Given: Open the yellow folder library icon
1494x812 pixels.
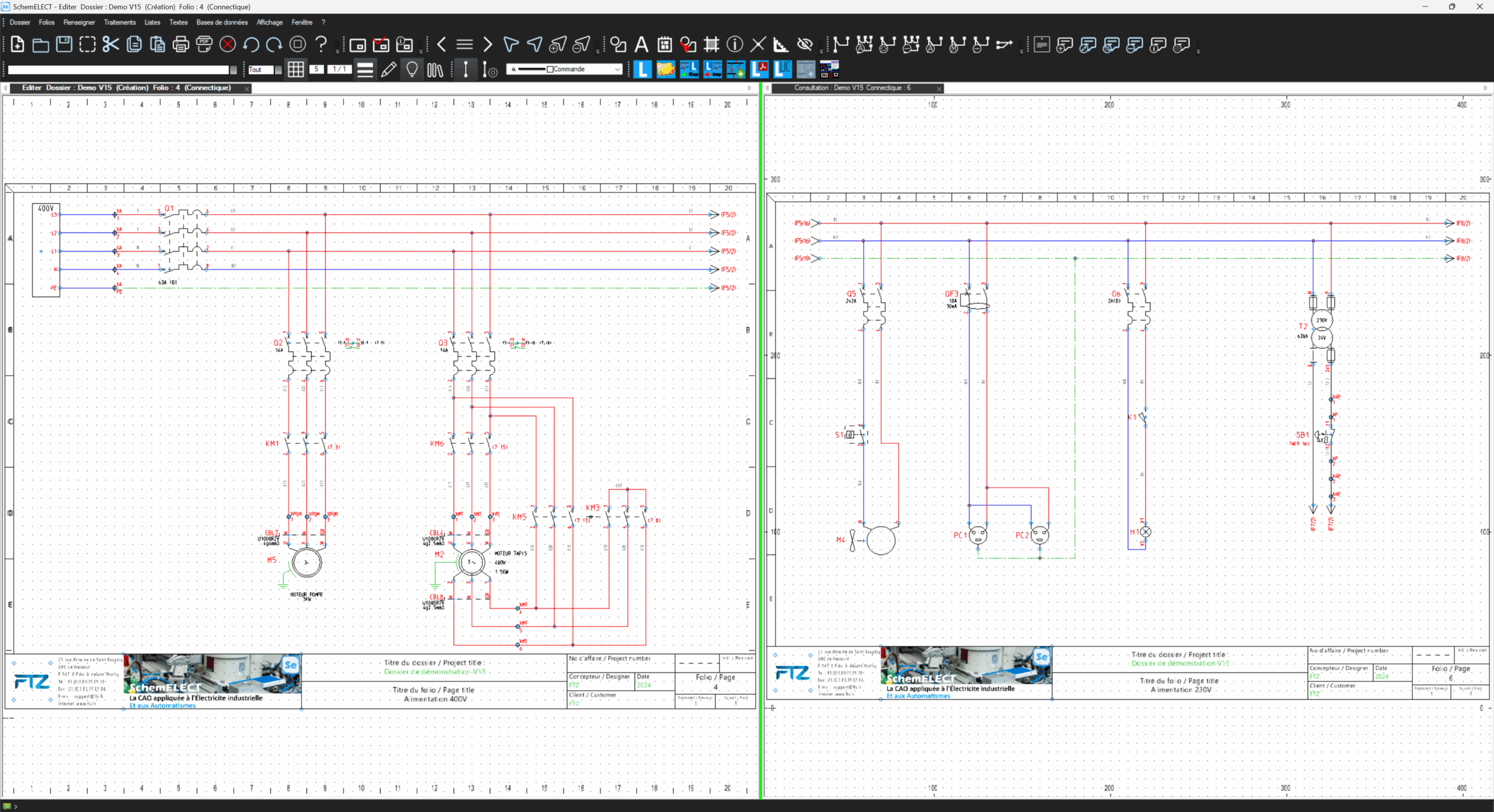Looking at the screenshot, I should pos(665,69).
